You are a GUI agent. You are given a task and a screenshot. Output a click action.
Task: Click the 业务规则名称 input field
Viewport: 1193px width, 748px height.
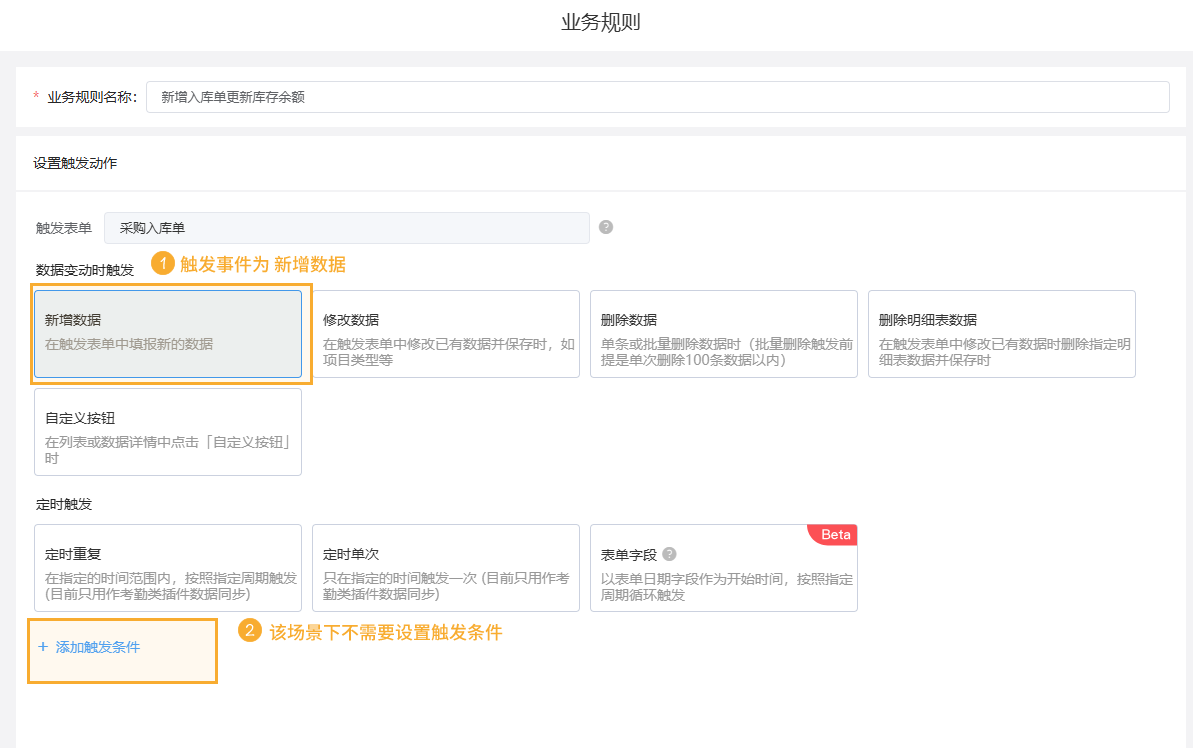tap(657, 97)
